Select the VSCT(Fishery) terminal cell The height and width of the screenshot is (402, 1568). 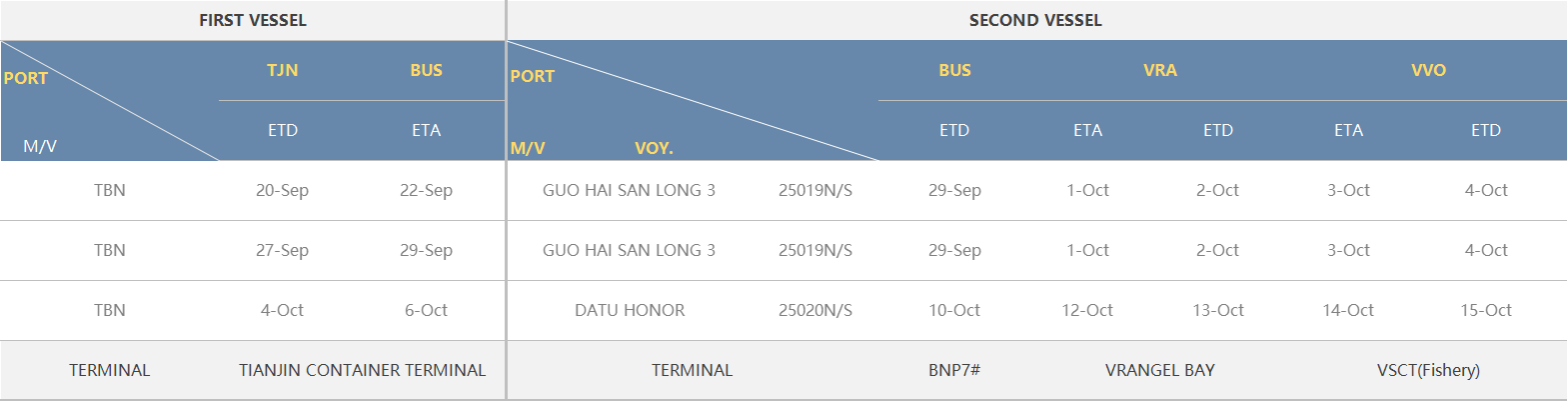click(1428, 370)
